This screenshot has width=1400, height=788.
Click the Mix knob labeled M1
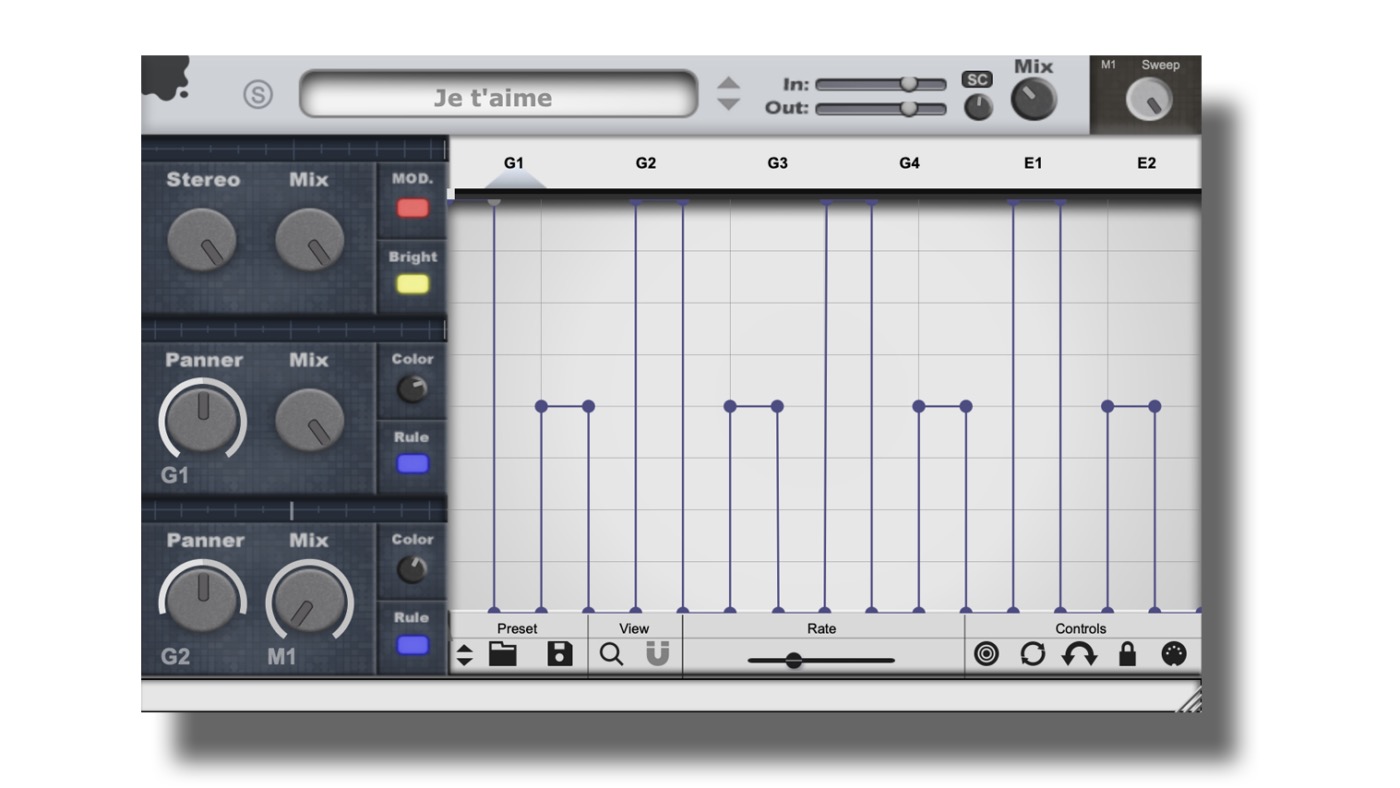click(x=309, y=602)
